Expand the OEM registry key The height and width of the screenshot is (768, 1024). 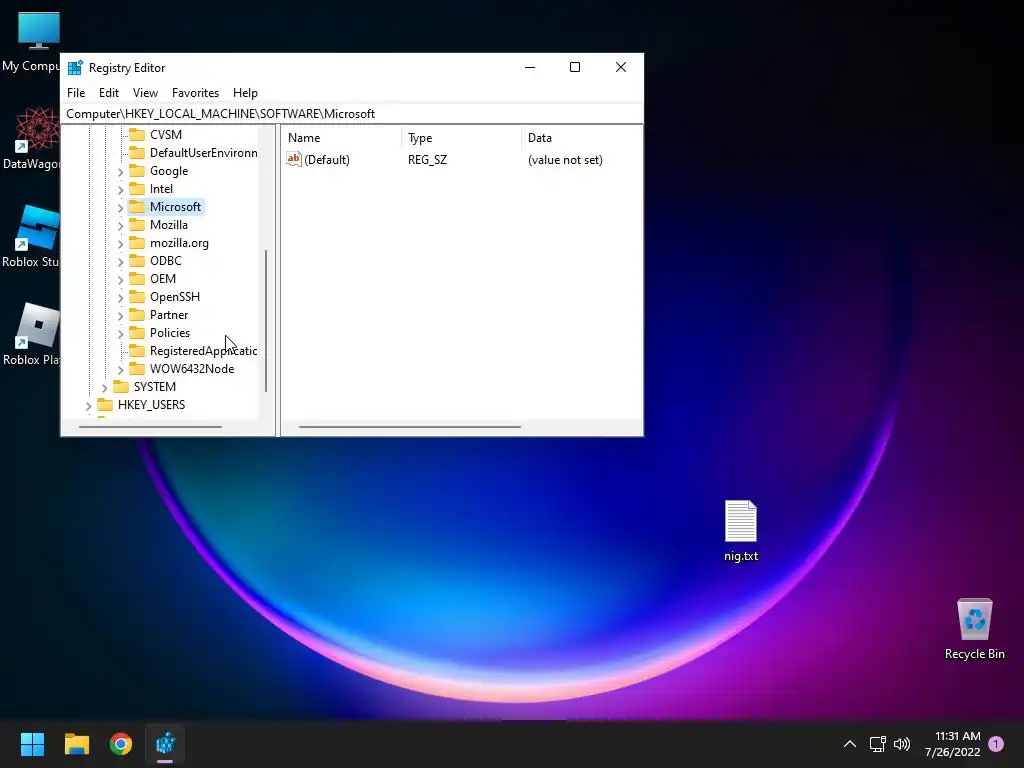[120, 280]
